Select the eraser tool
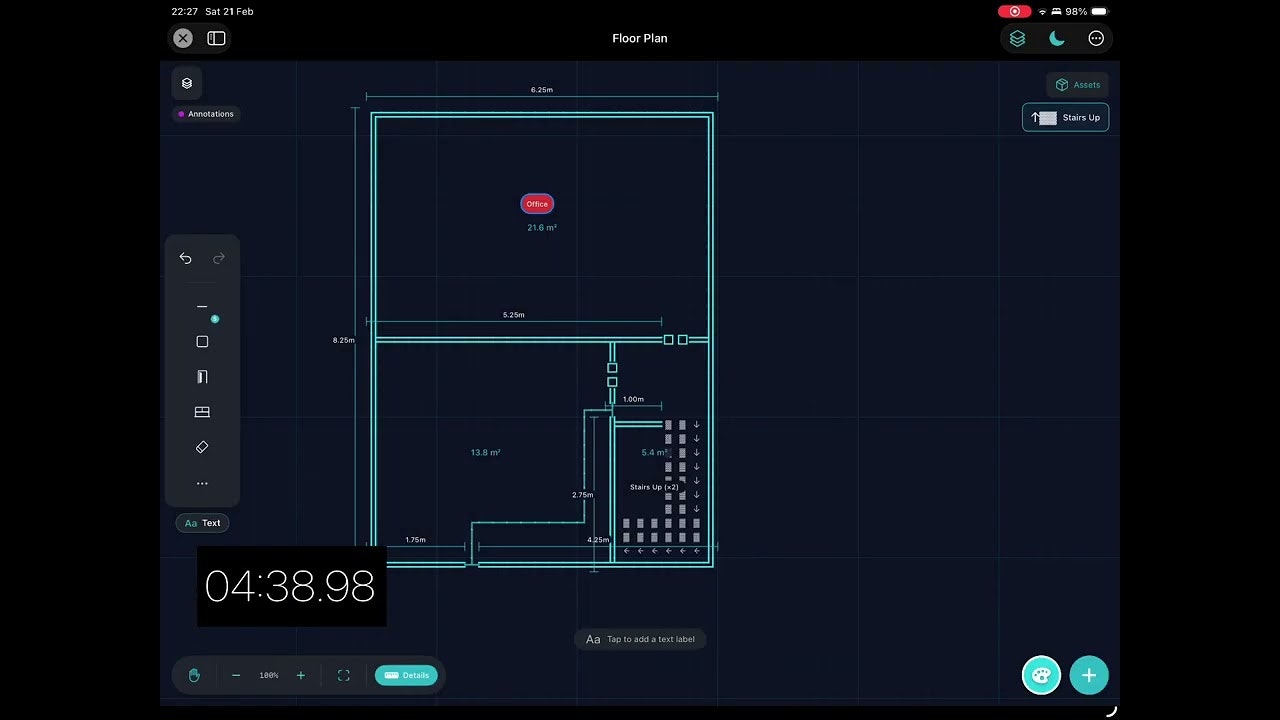Image resolution: width=1280 pixels, height=720 pixels. click(x=202, y=447)
